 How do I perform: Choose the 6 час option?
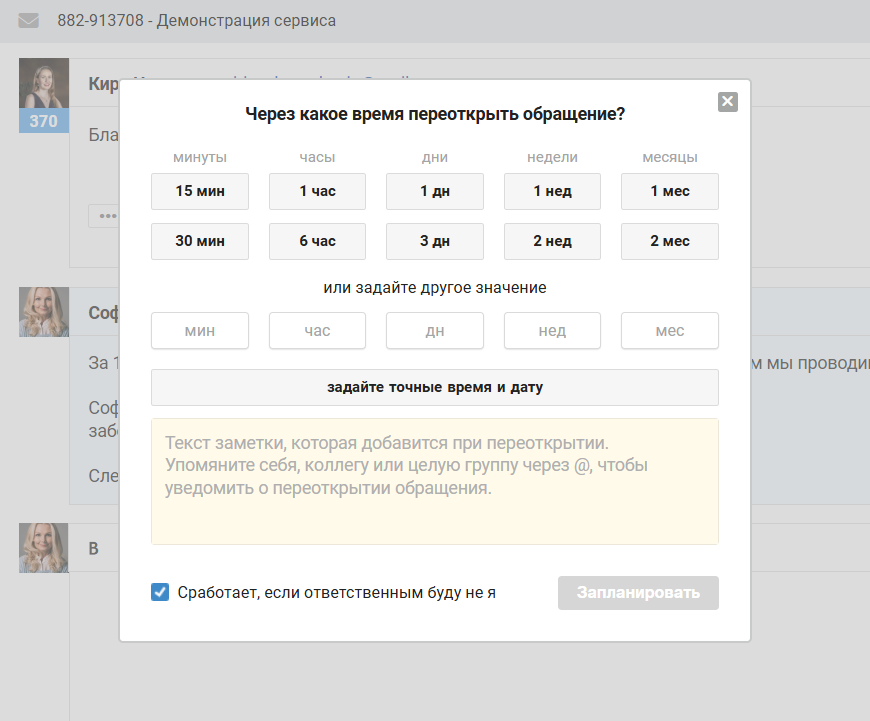317,241
